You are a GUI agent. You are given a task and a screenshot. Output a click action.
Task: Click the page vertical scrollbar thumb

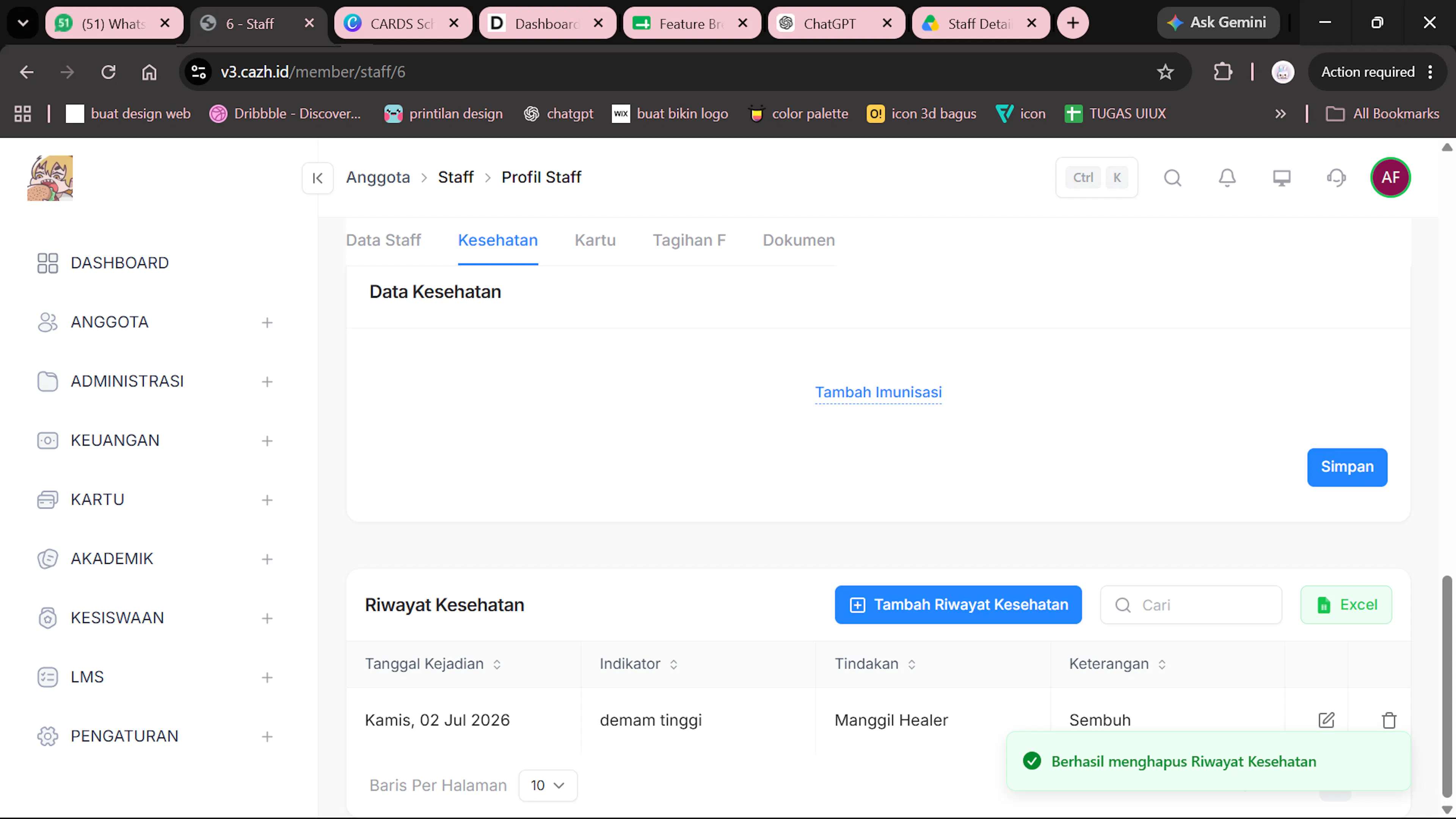point(1447,687)
